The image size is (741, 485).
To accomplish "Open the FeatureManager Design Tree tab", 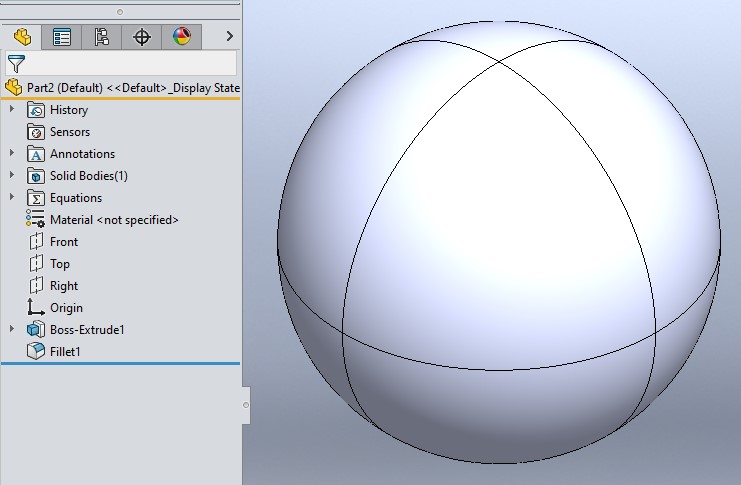I will [22, 37].
